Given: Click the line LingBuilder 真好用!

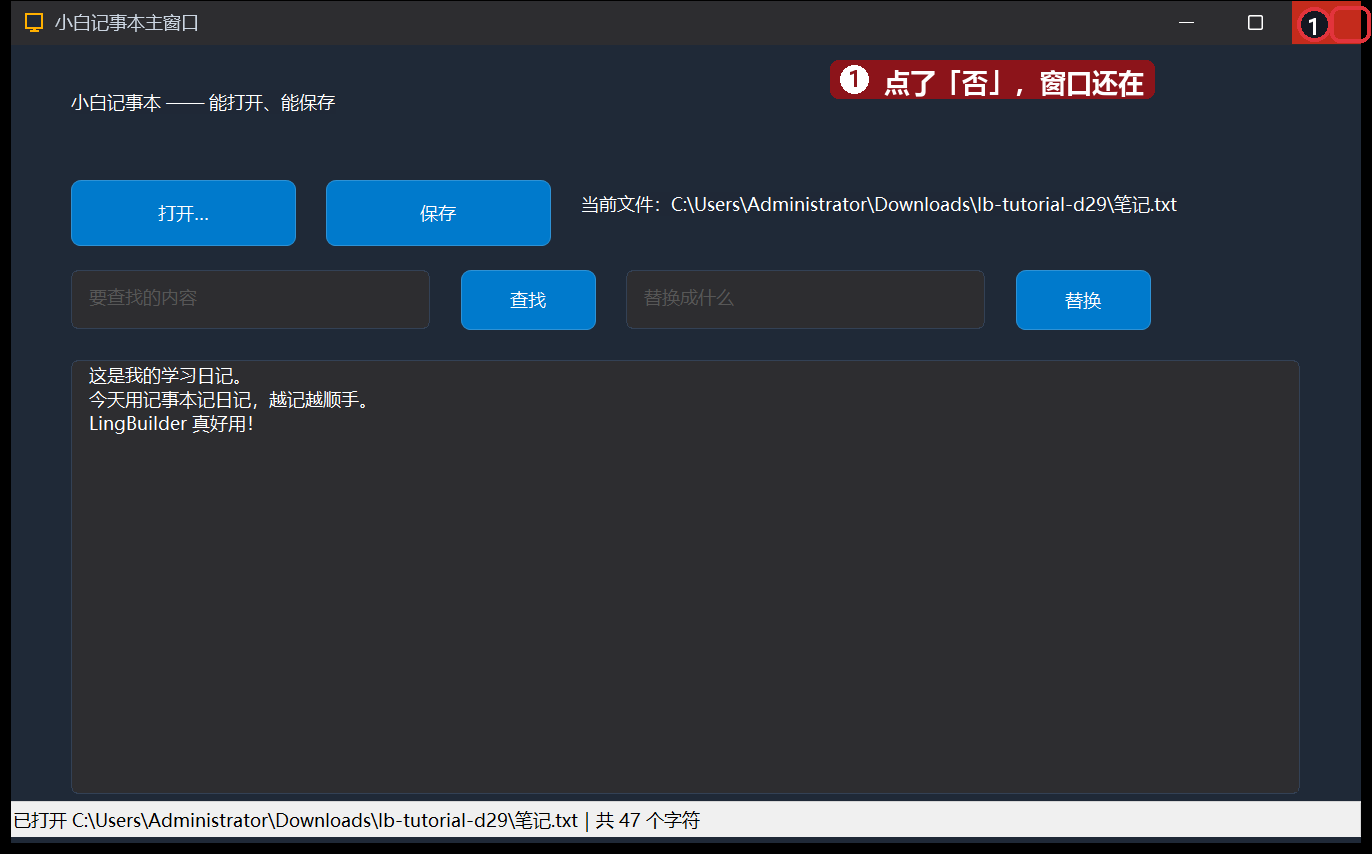Looking at the screenshot, I should click(171, 424).
